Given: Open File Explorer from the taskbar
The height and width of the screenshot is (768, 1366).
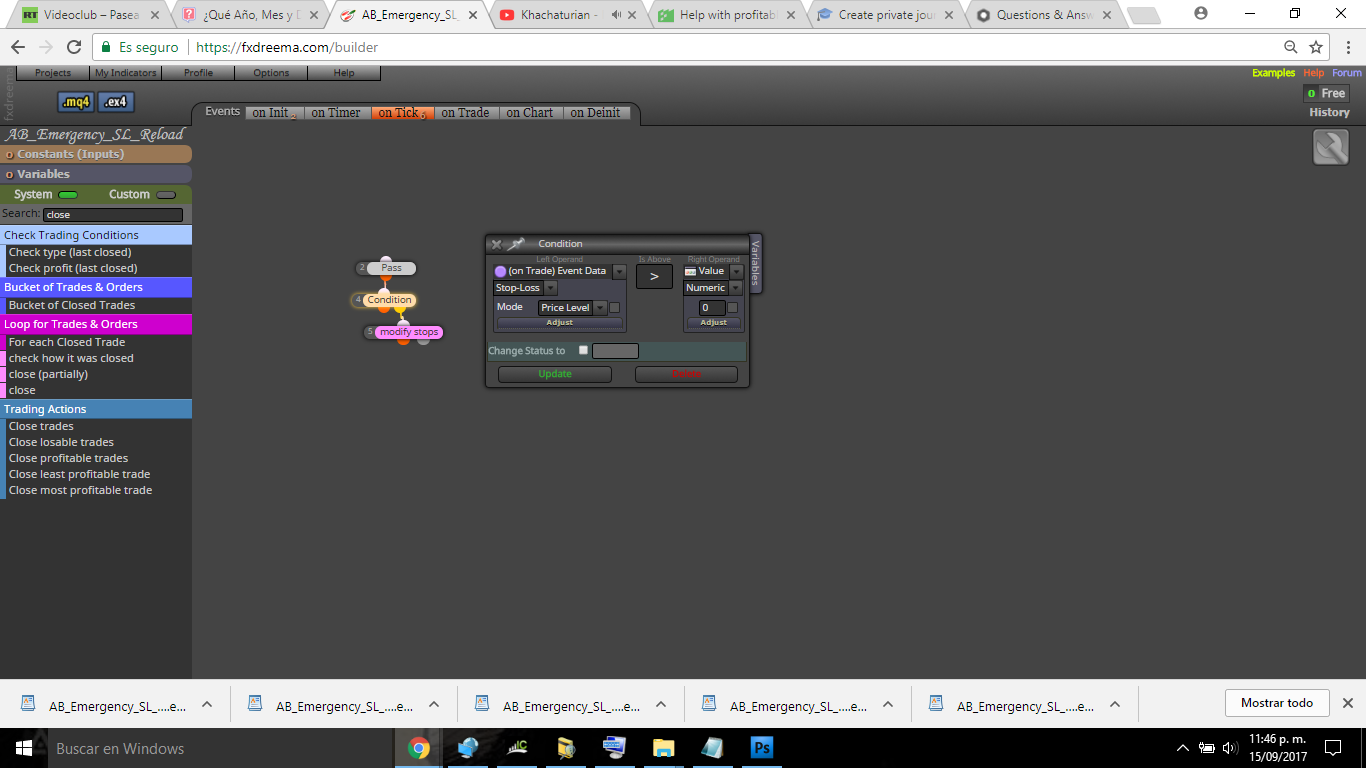Looking at the screenshot, I should (x=663, y=748).
